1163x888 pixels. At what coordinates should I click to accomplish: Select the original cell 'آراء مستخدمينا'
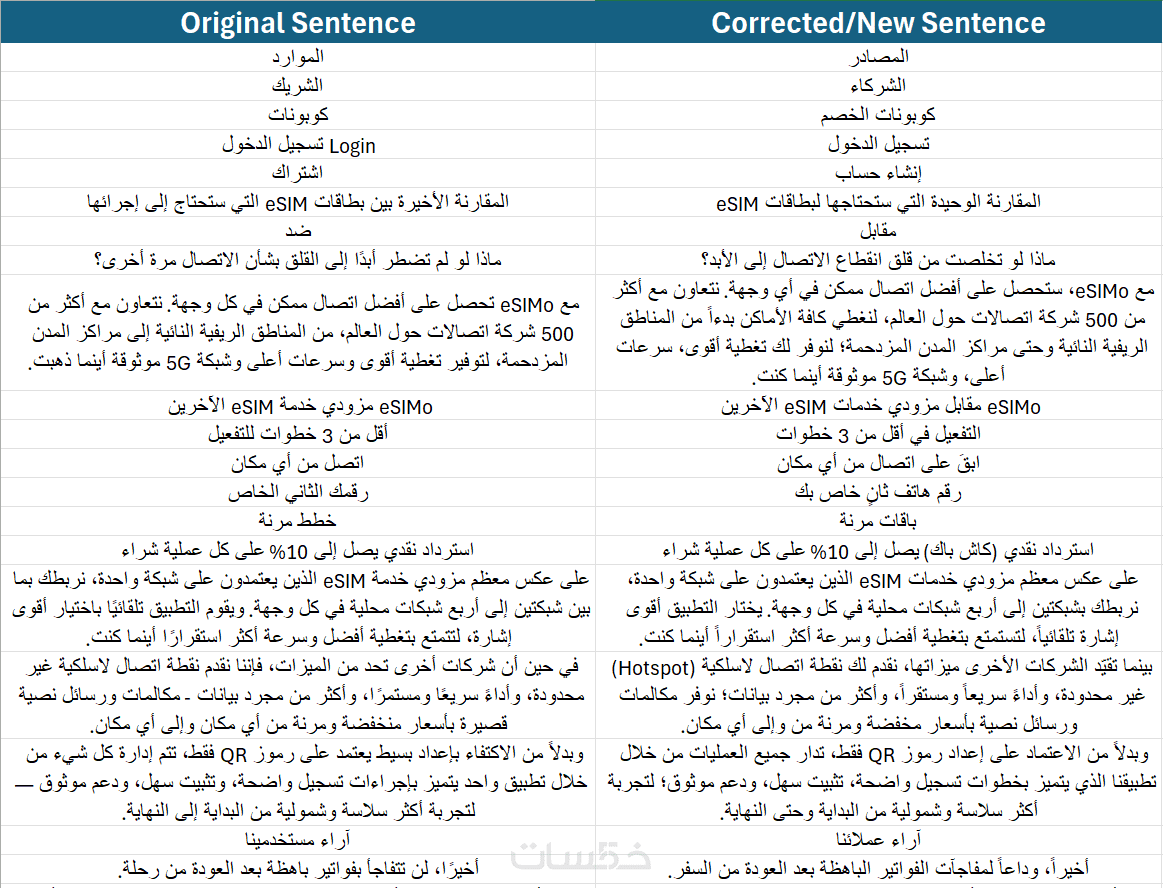coord(297,840)
